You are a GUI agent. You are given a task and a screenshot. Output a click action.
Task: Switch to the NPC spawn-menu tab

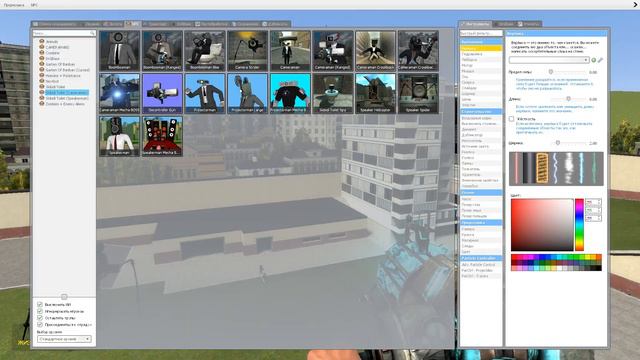pos(132,24)
